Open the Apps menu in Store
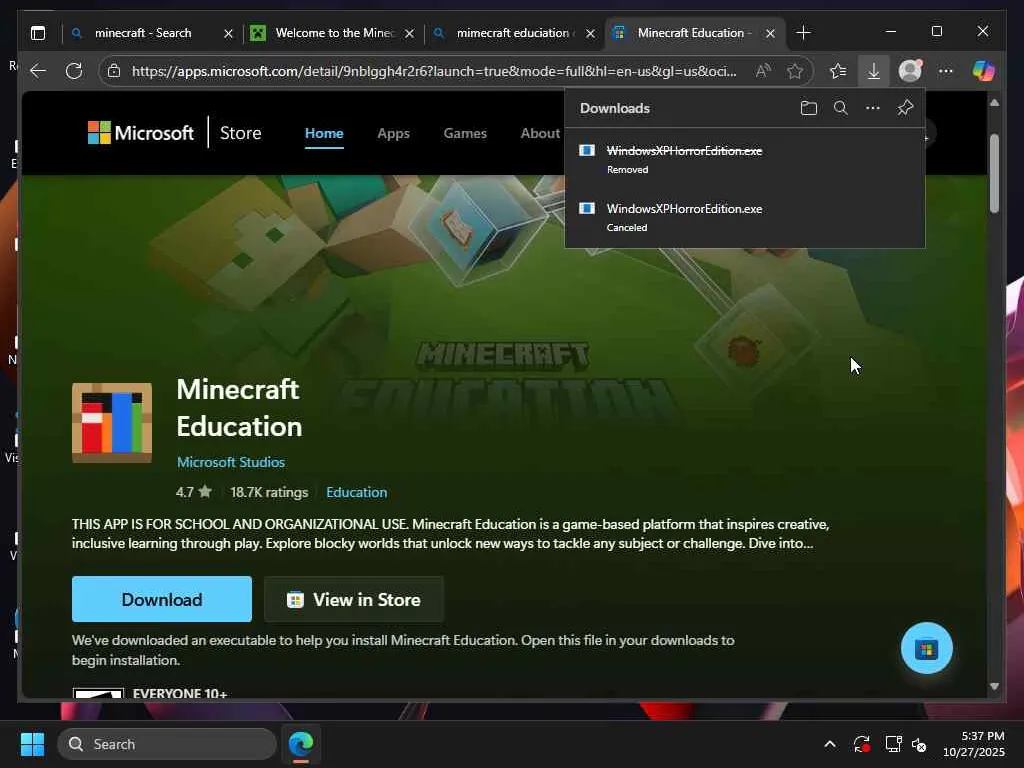 tap(393, 133)
